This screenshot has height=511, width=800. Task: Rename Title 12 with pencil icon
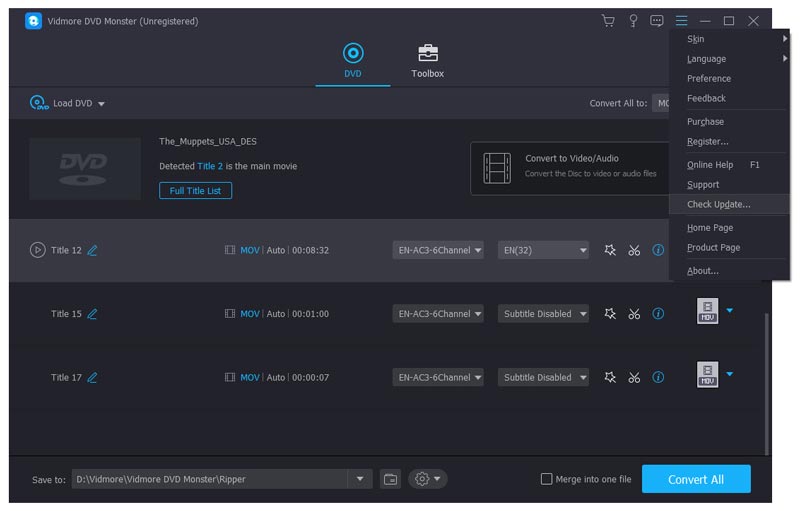click(92, 250)
